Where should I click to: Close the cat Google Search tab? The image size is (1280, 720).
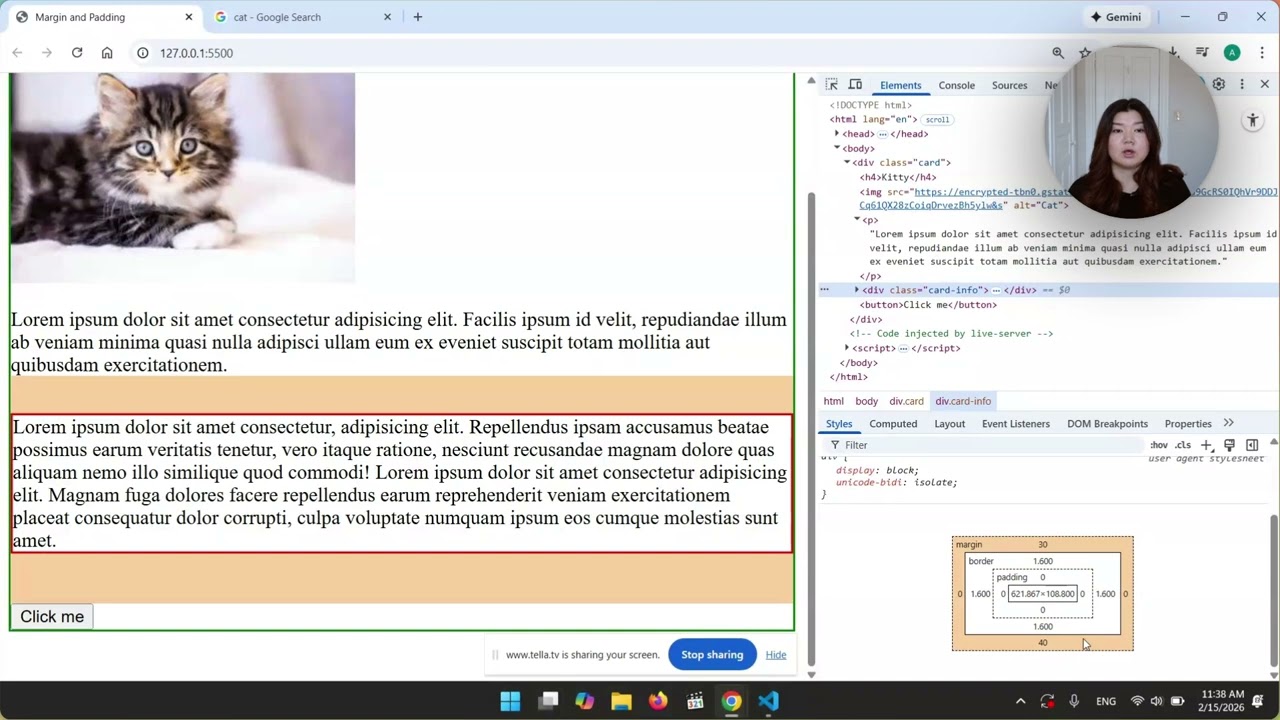pyautogui.click(x=389, y=17)
